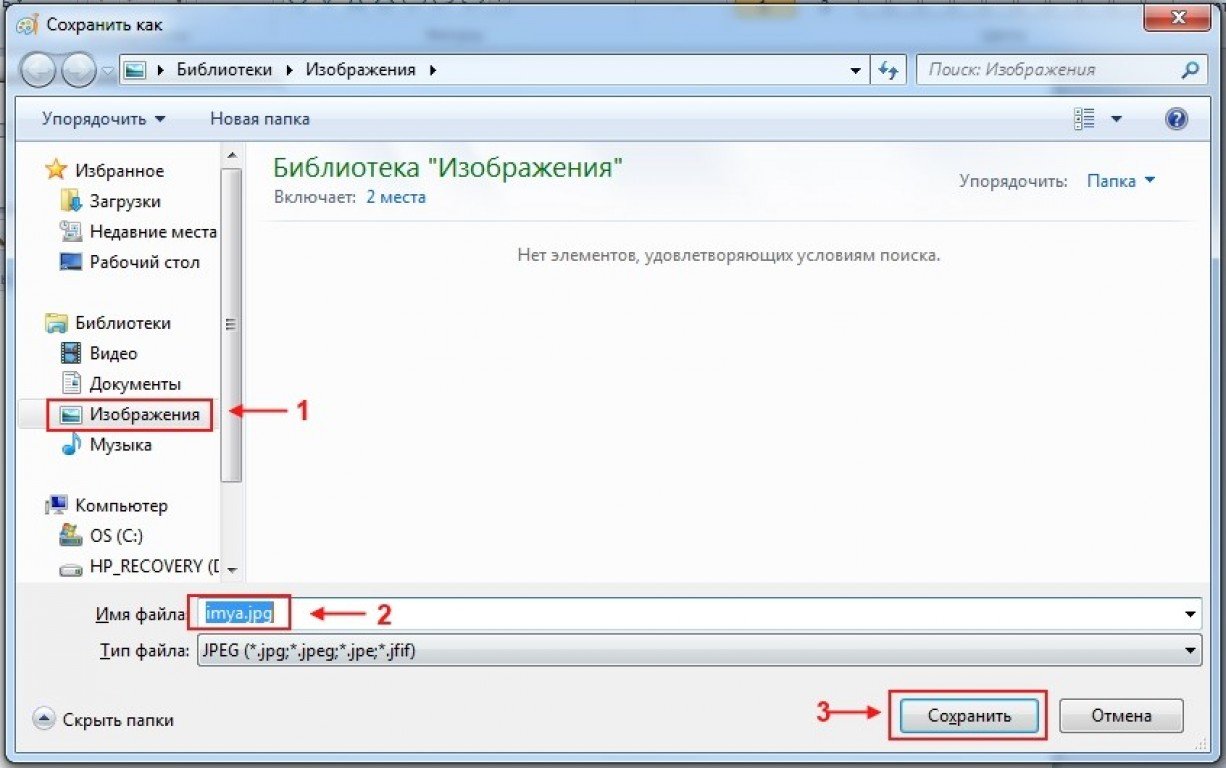This screenshot has height=768, width=1226.
Task: Expand the file type dropdown
Action: (x=1189, y=650)
